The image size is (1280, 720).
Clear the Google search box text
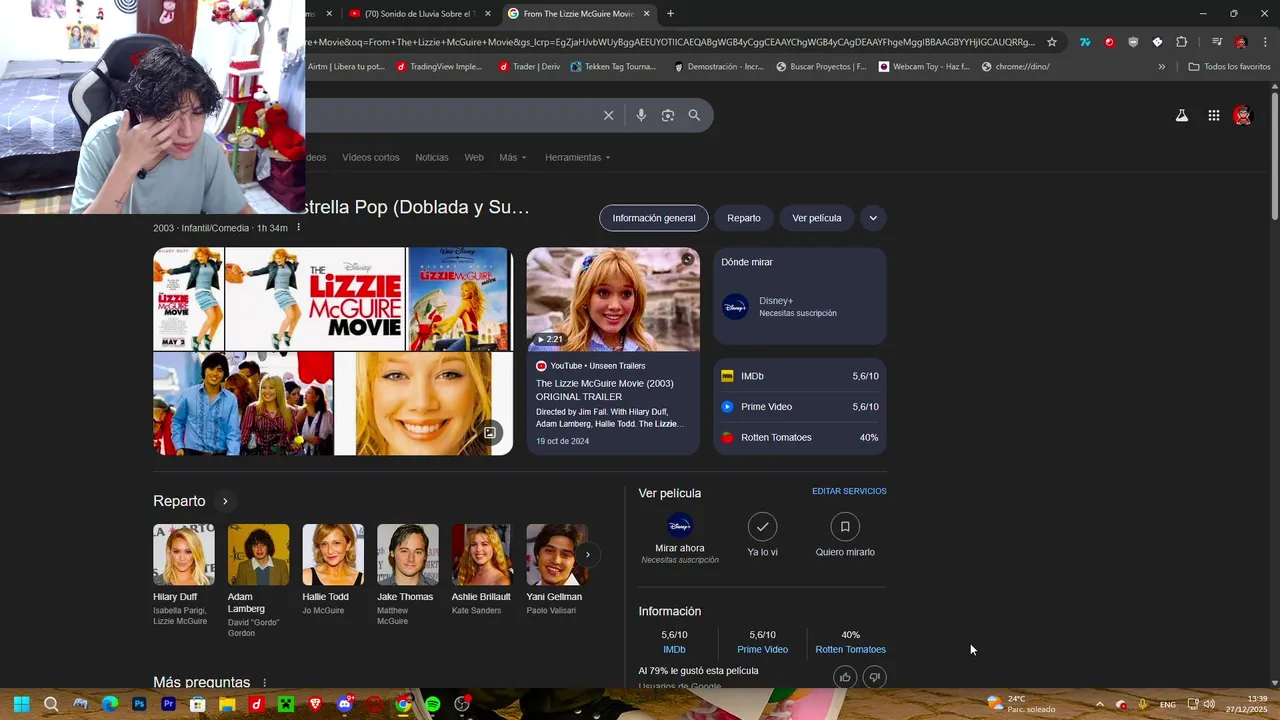(x=608, y=115)
